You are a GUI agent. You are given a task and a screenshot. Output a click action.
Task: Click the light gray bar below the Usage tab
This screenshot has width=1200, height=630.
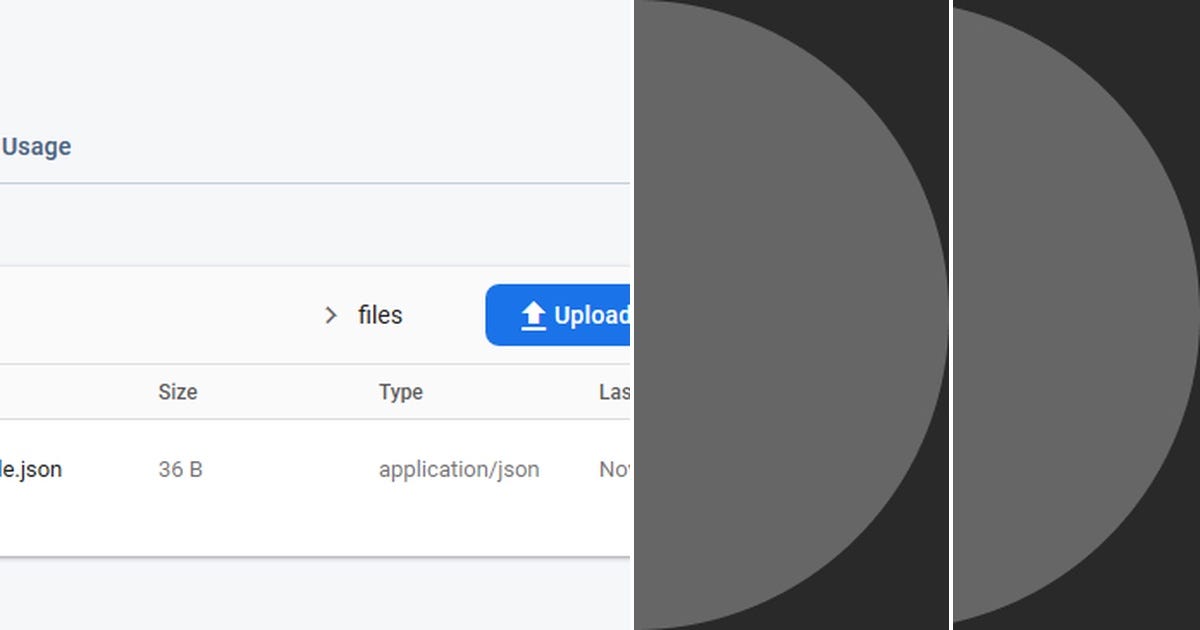pyautogui.click(x=300, y=223)
